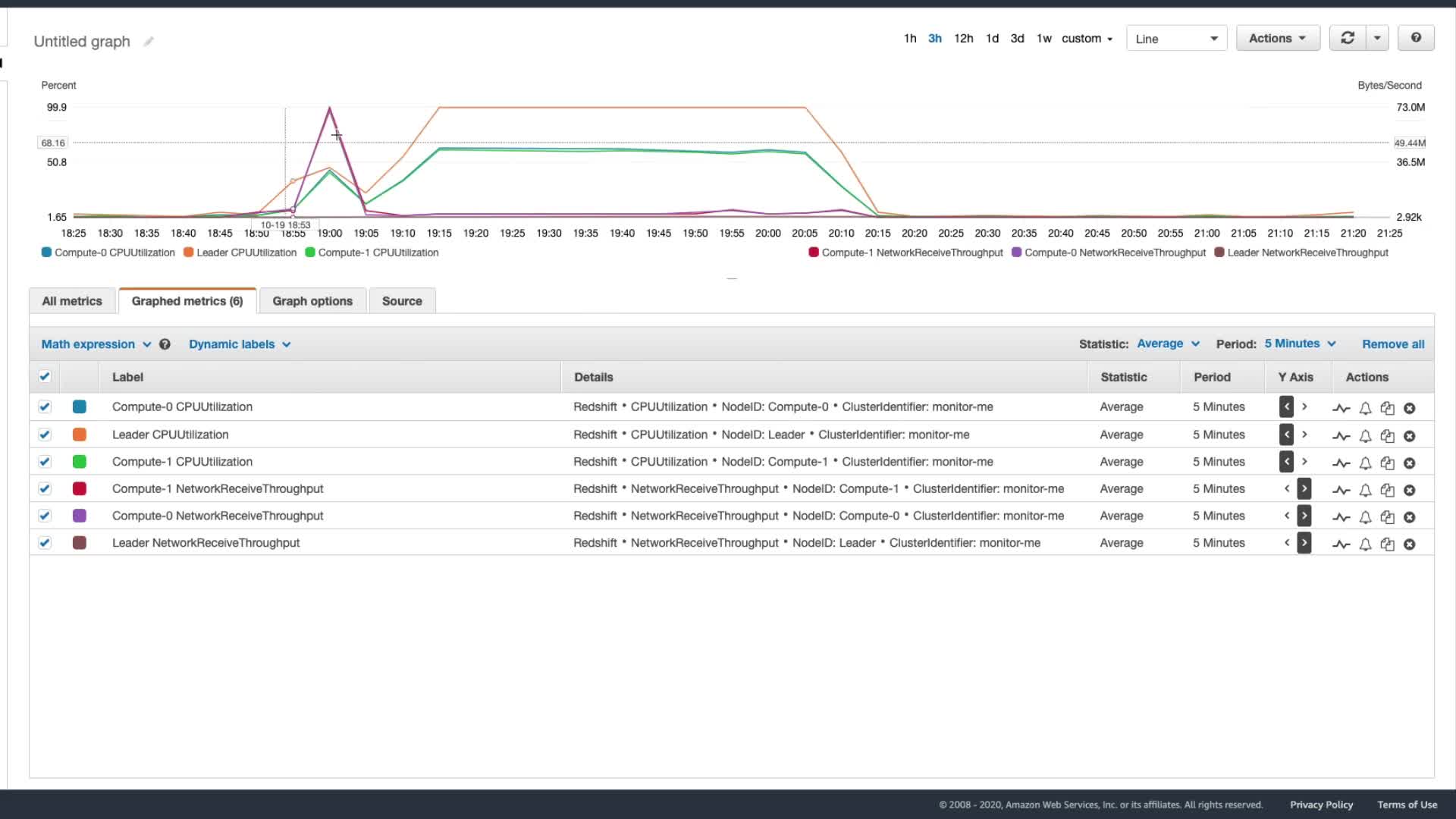Click the Remove all link
1456x819 pixels.
(1393, 344)
